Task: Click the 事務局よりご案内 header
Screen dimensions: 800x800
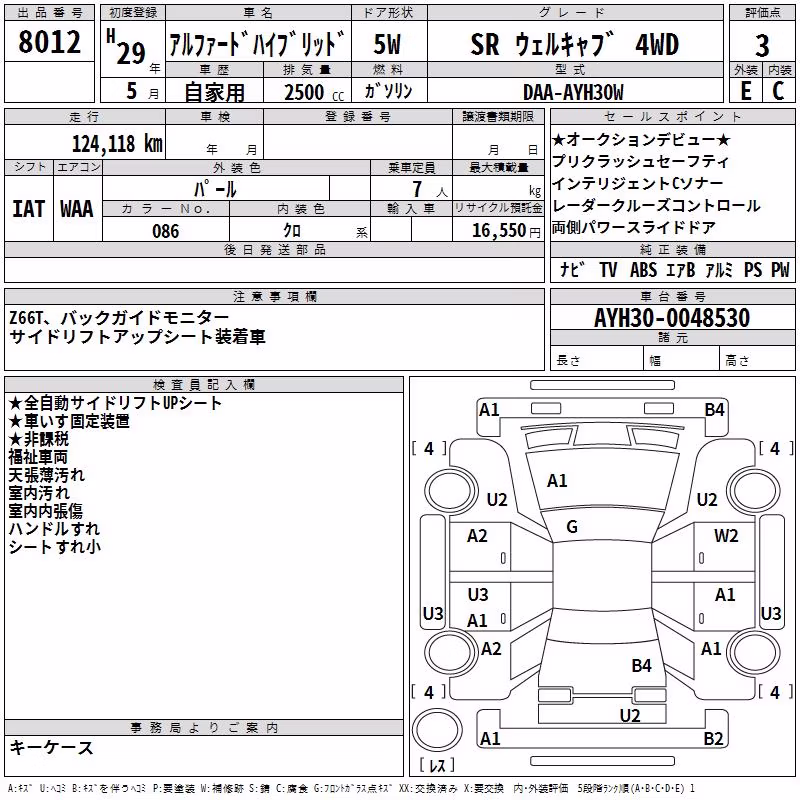Action: coord(204,728)
